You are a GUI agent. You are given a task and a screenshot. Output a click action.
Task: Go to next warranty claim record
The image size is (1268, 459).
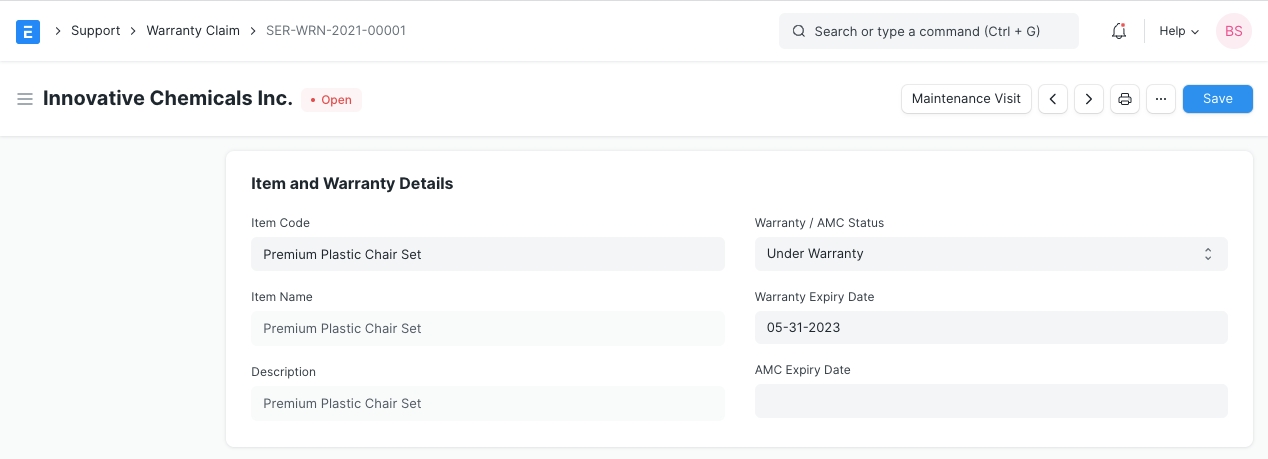(1088, 99)
